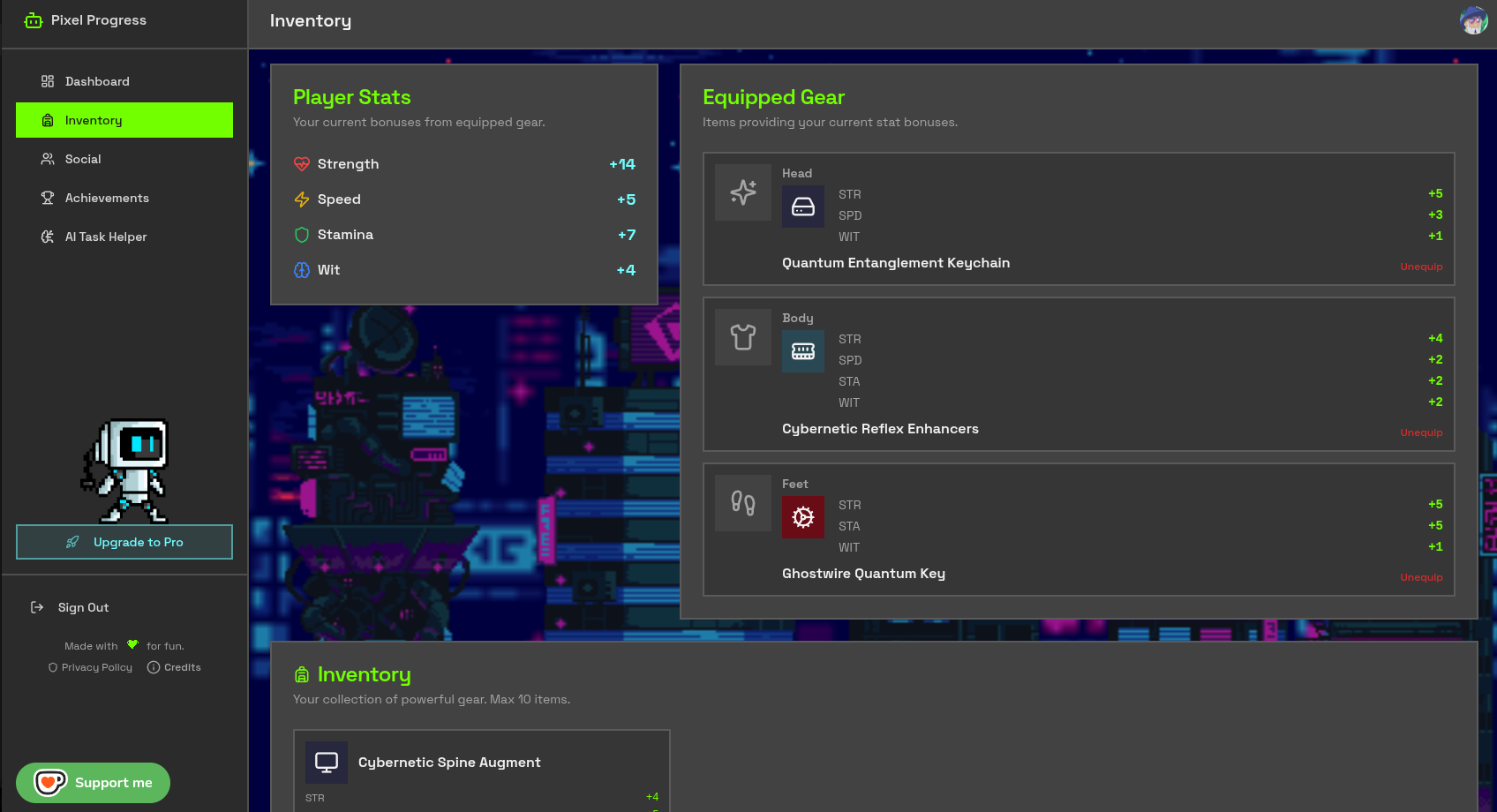
Task: Unequip the Ghostwire Quantum Key
Action: (x=1421, y=577)
